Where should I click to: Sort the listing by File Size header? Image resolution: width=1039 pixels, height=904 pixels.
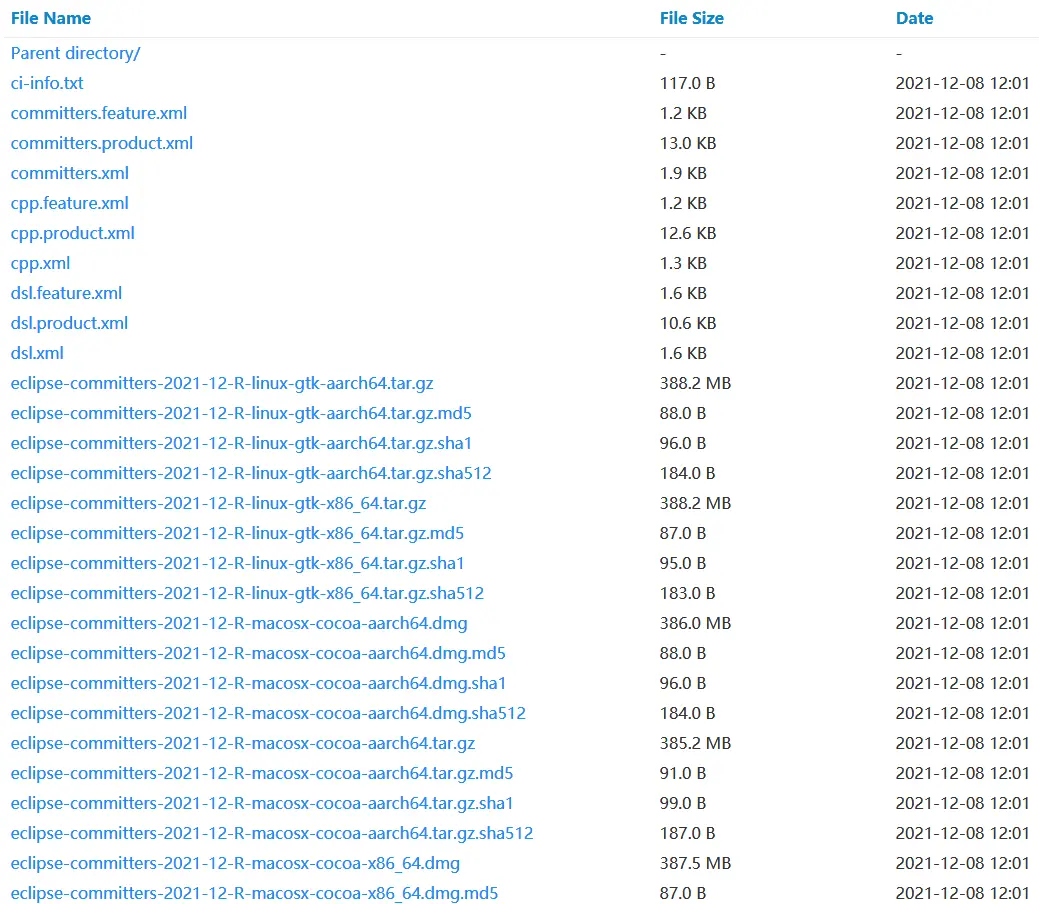click(691, 18)
